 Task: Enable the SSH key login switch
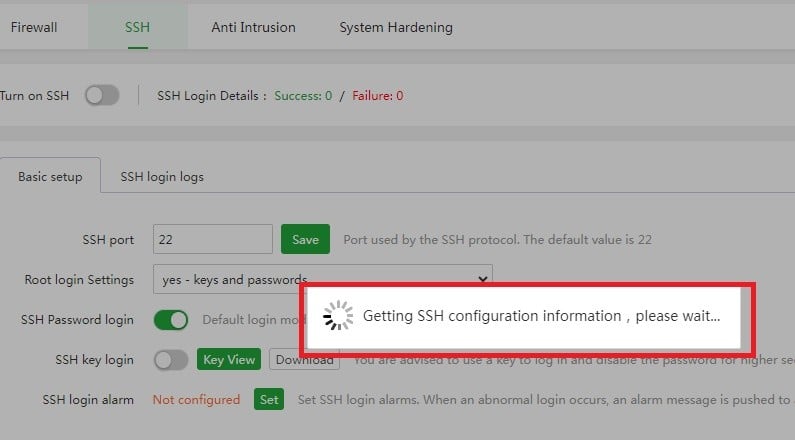pos(170,360)
